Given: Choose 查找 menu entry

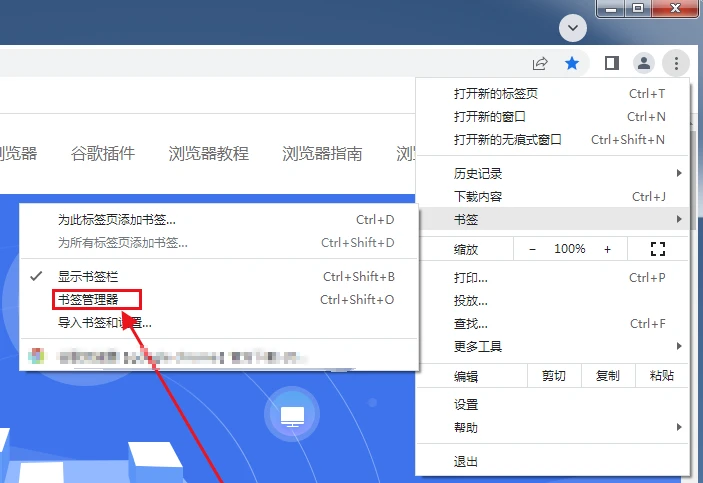Looking at the screenshot, I should click(x=552, y=324).
